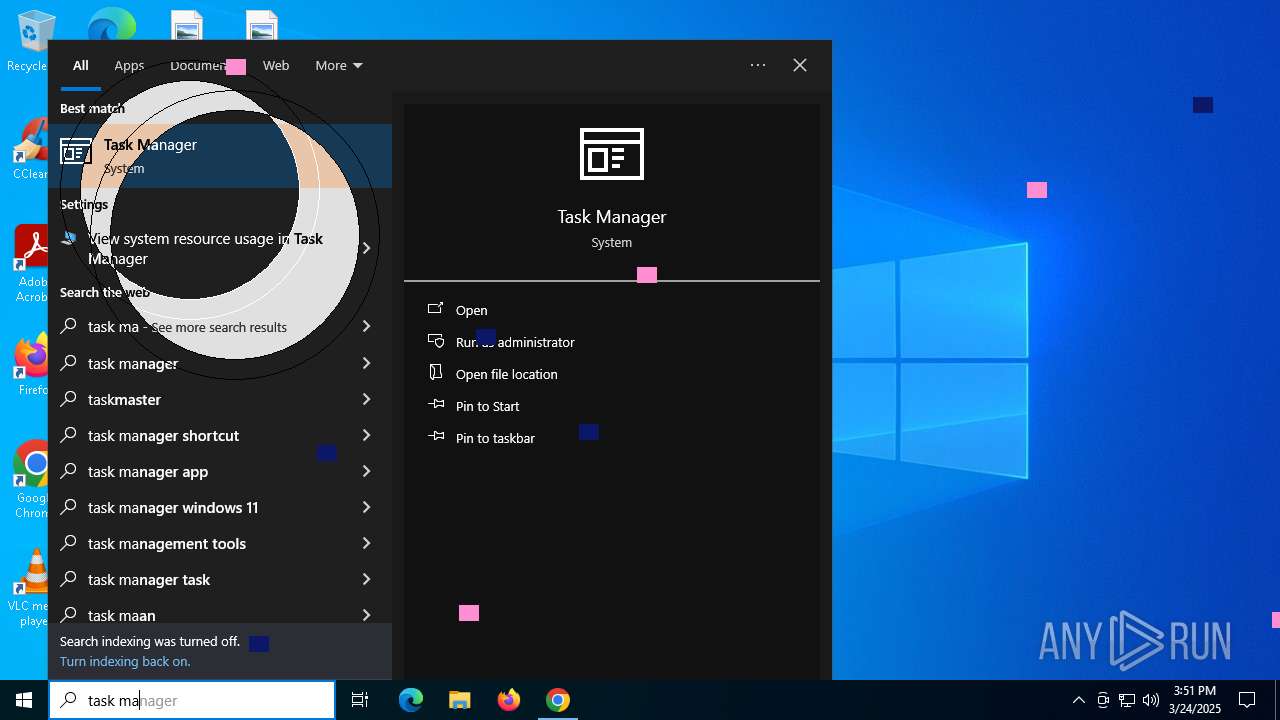Click Run as administrator shield icon
1280x720 pixels.
(x=435, y=341)
